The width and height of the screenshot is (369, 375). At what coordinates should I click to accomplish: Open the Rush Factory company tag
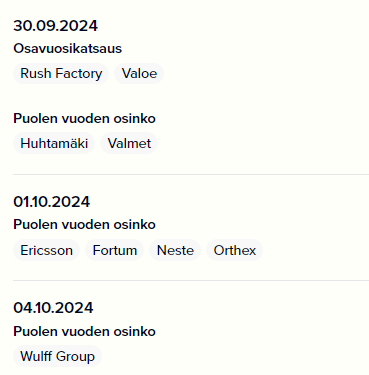click(61, 73)
